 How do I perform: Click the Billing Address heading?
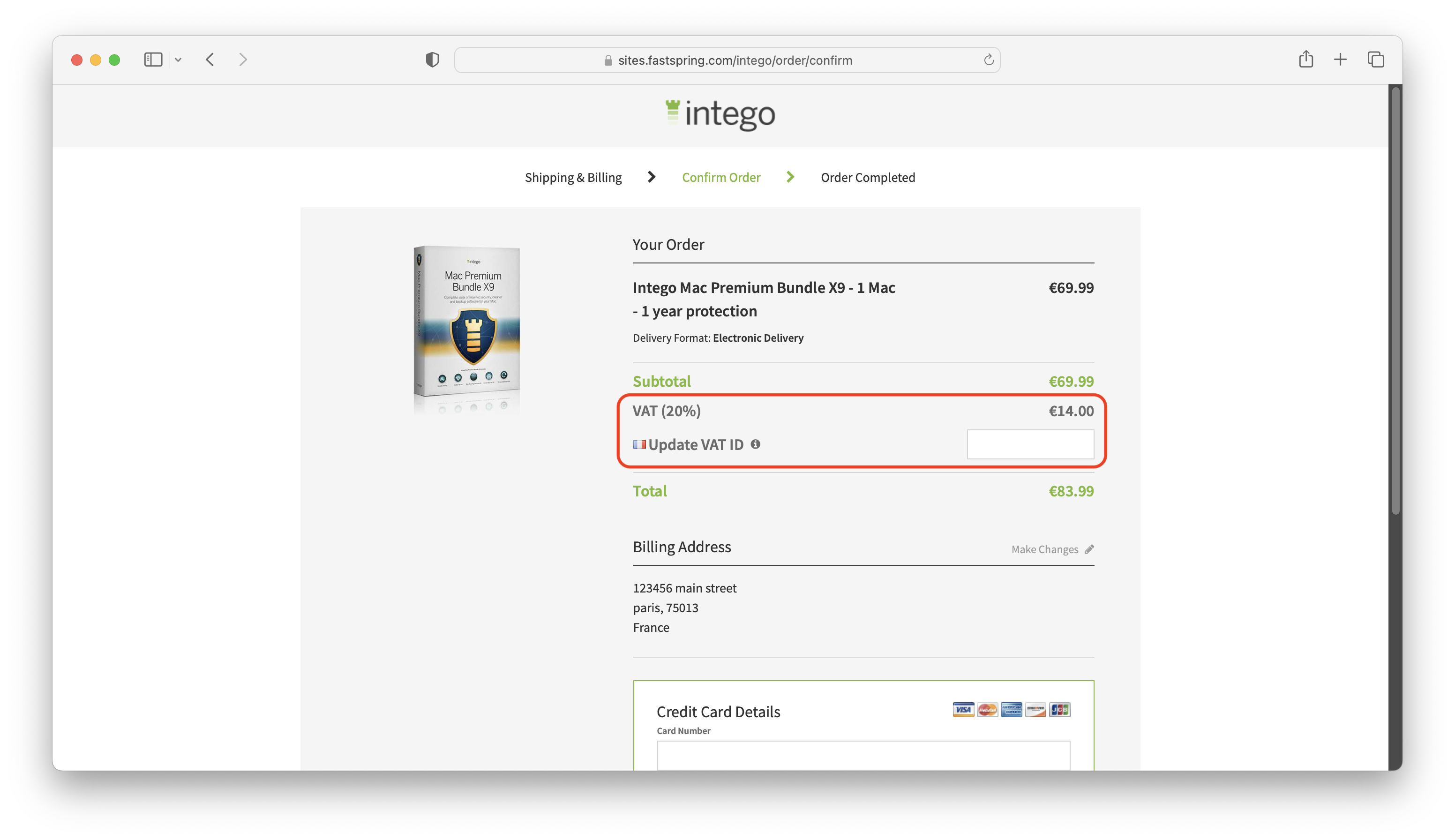pos(682,547)
